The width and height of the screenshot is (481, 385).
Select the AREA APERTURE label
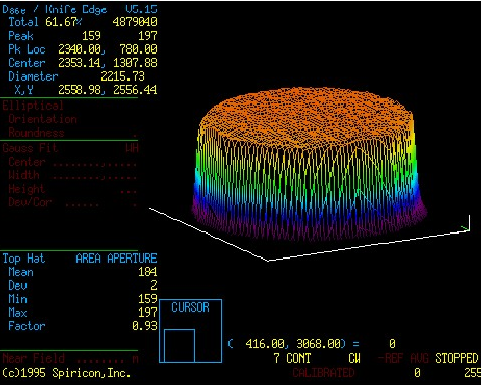click(x=116, y=258)
